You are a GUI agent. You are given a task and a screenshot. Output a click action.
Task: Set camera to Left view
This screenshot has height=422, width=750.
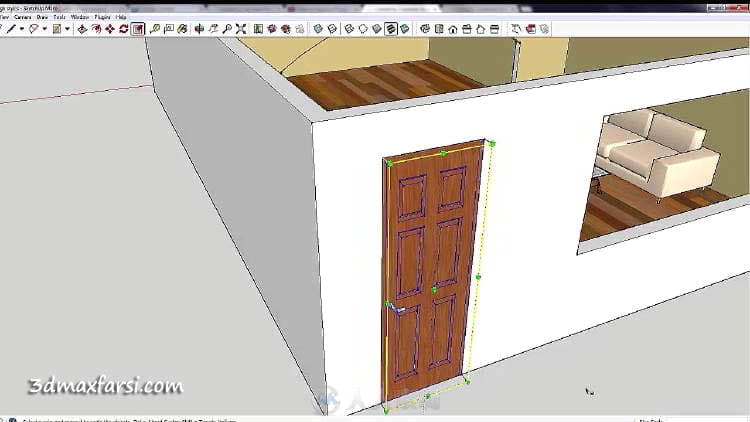(x=494, y=29)
